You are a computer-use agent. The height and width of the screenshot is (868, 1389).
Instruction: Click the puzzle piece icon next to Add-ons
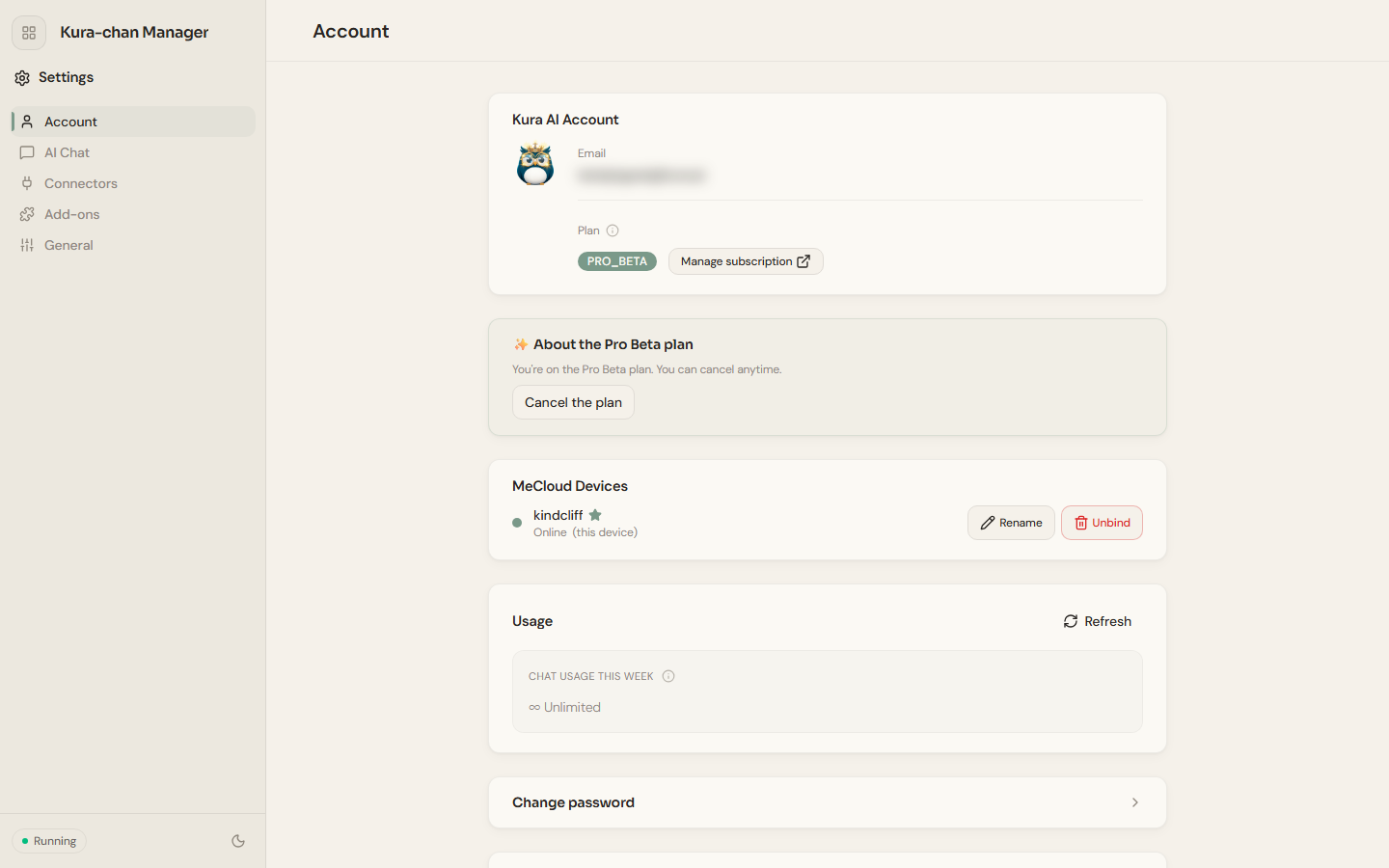pyautogui.click(x=27, y=214)
